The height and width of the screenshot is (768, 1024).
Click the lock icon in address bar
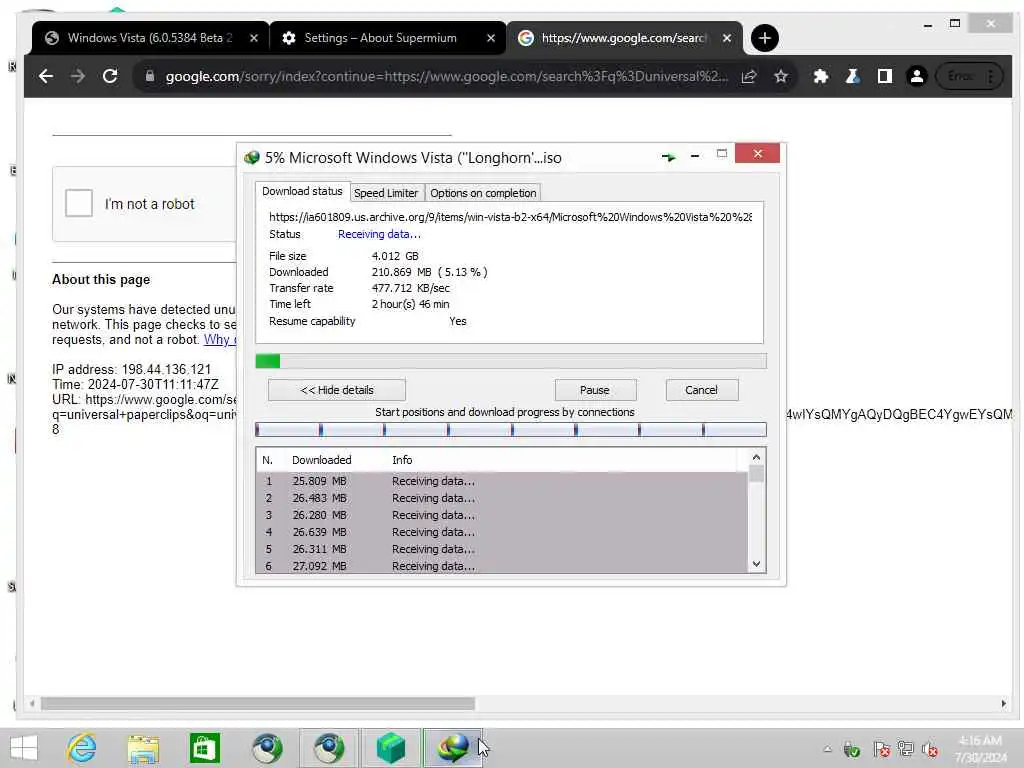coord(150,76)
